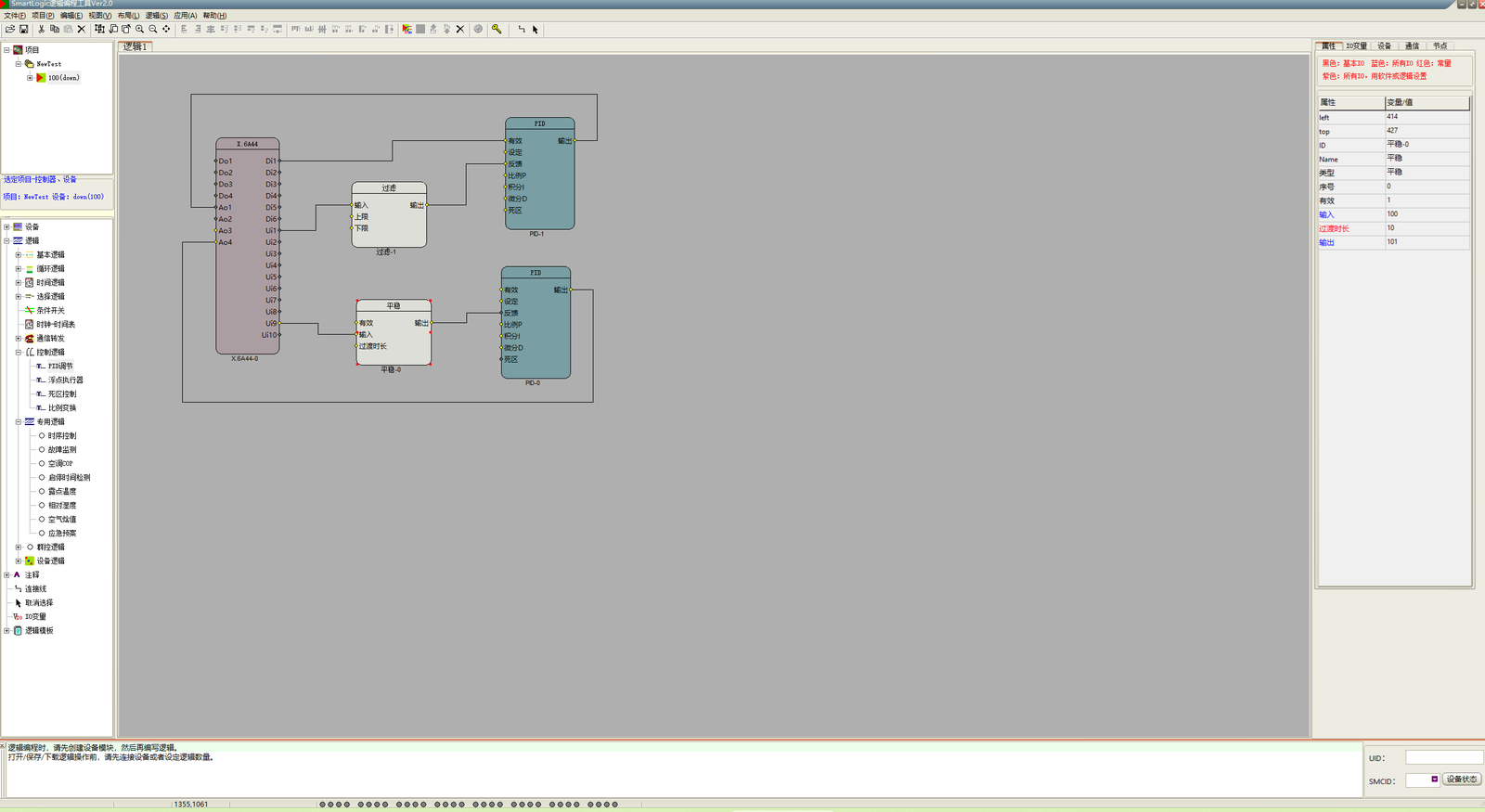Viewport: 1485px width, 812px height.
Task: Select 空调COP in special logic
Action: coord(60,463)
